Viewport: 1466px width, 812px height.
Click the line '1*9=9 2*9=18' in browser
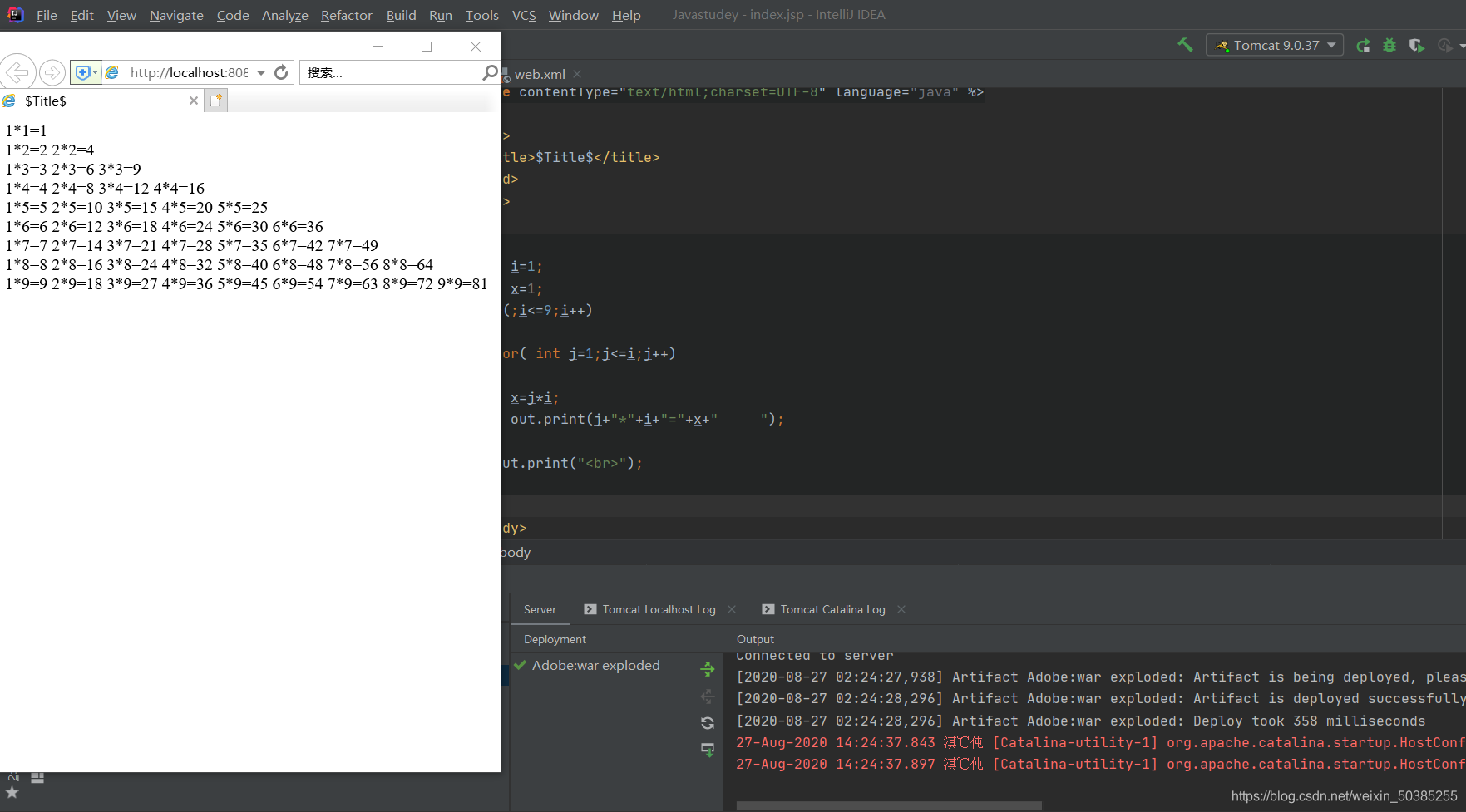pos(247,283)
